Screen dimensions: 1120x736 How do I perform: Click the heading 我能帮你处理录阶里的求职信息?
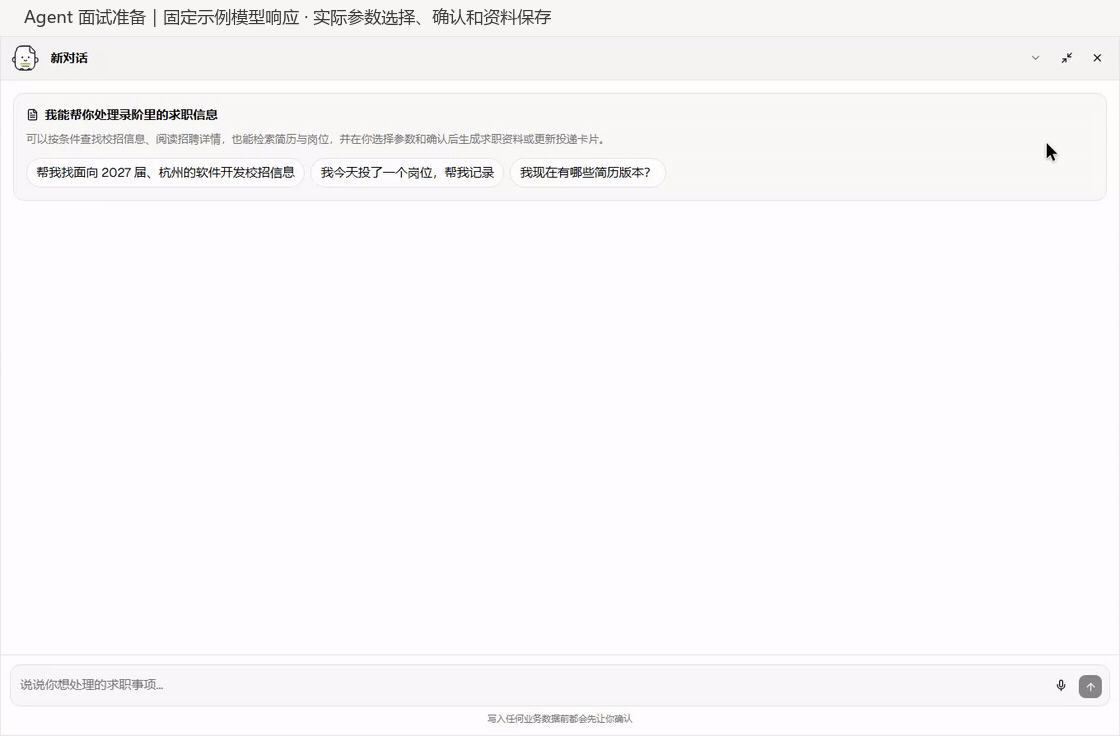click(x=131, y=114)
